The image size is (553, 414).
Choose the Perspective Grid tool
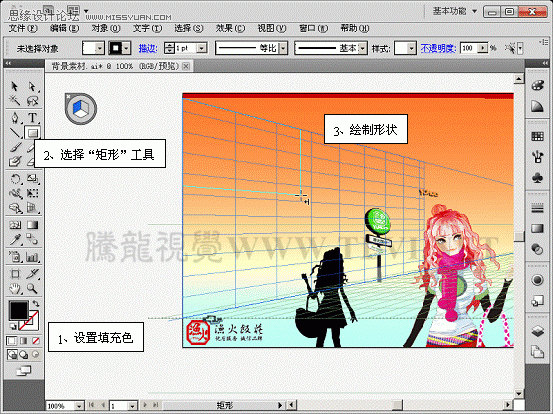(32, 208)
